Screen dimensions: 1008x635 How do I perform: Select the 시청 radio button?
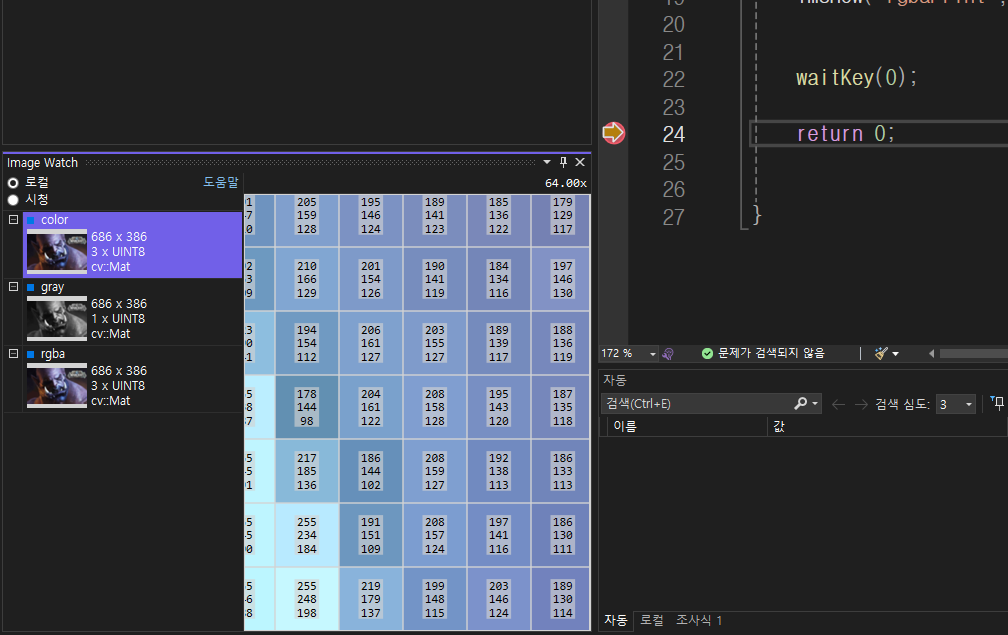click(13, 200)
